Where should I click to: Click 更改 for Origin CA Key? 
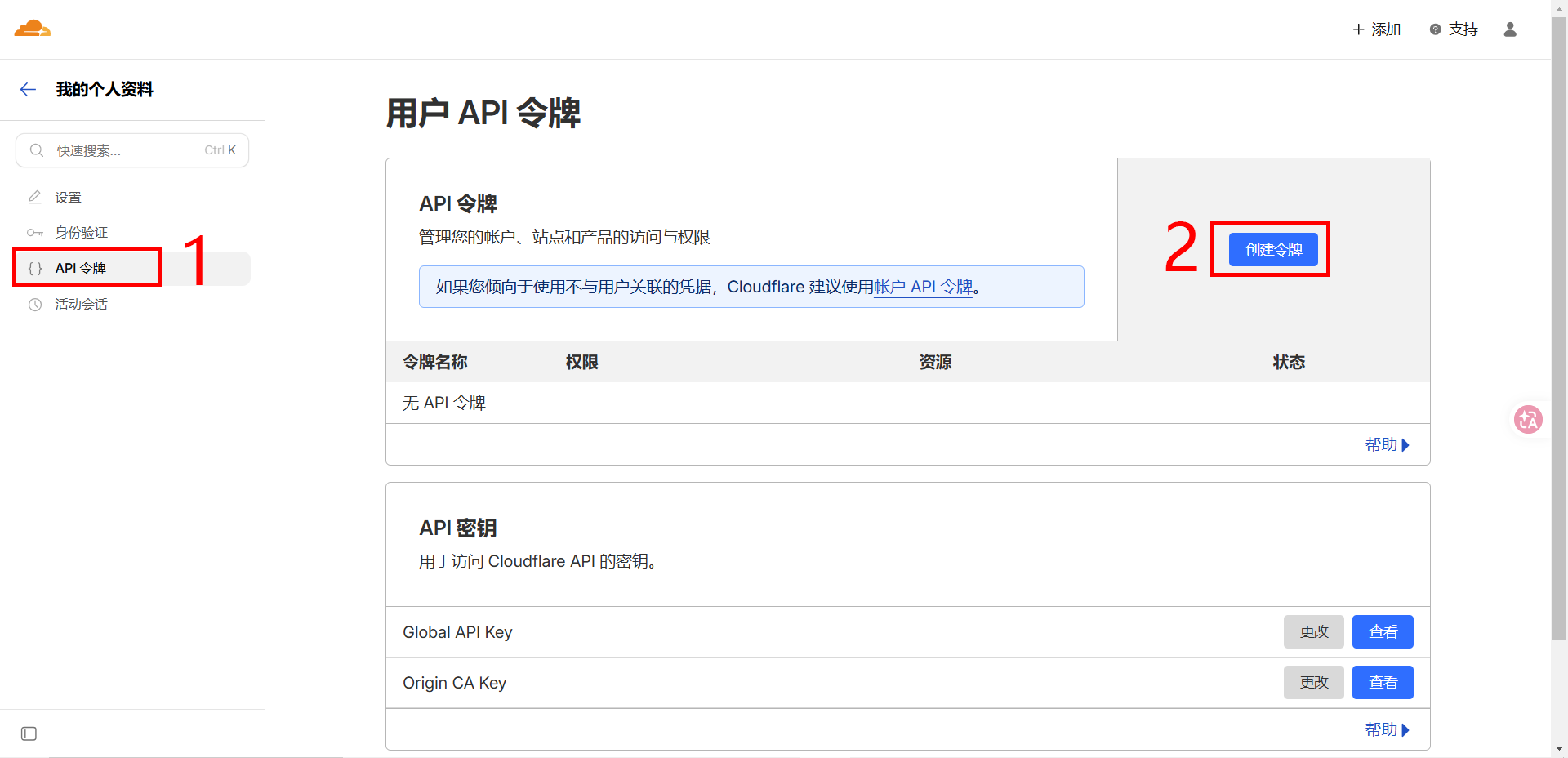click(1314, 683)
